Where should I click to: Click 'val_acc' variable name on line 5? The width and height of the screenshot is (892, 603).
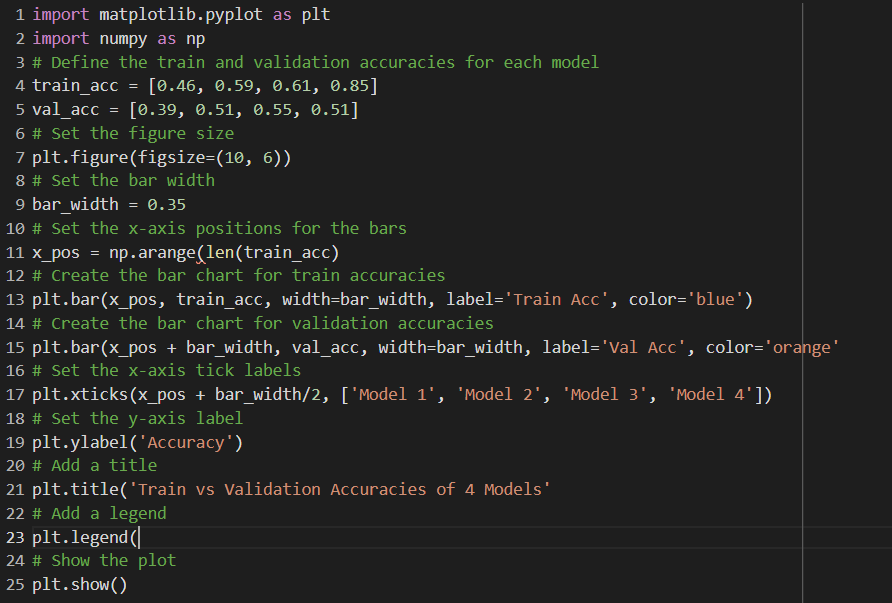tap(65, 109)
